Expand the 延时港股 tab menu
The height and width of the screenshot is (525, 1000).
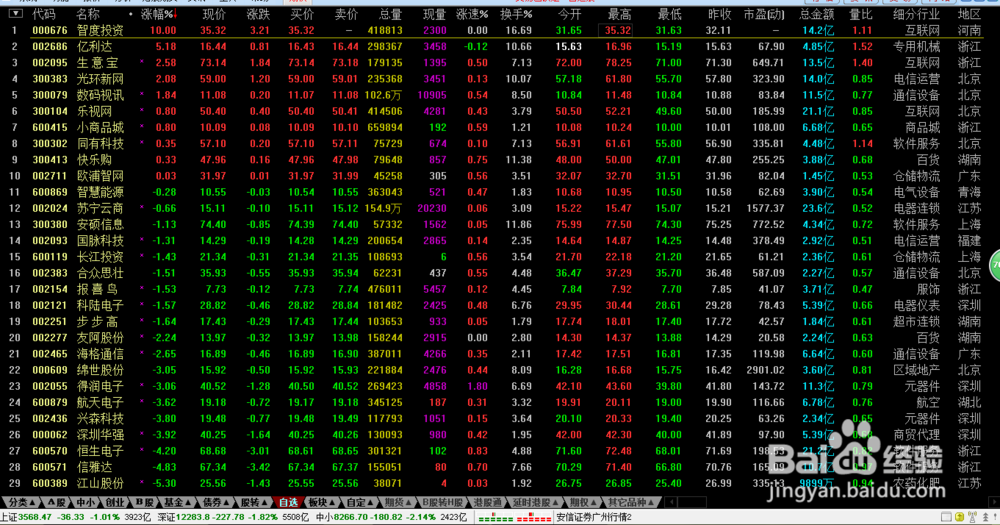click(x=534, y=503)
